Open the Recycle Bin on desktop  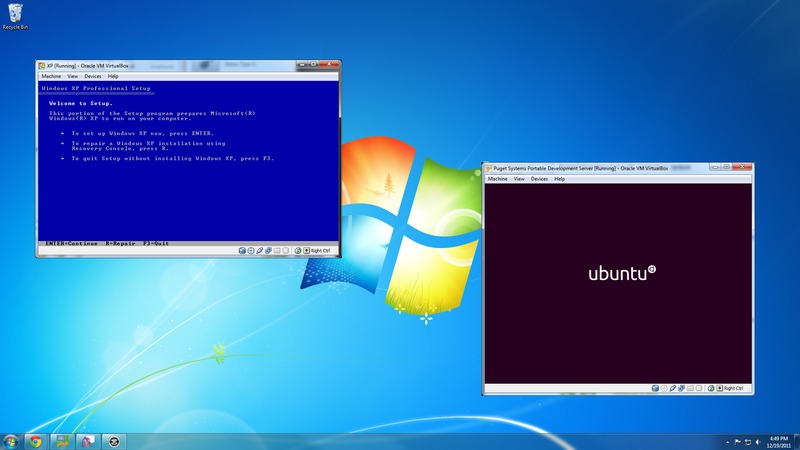pyautogui.click(x=13, y=12)
